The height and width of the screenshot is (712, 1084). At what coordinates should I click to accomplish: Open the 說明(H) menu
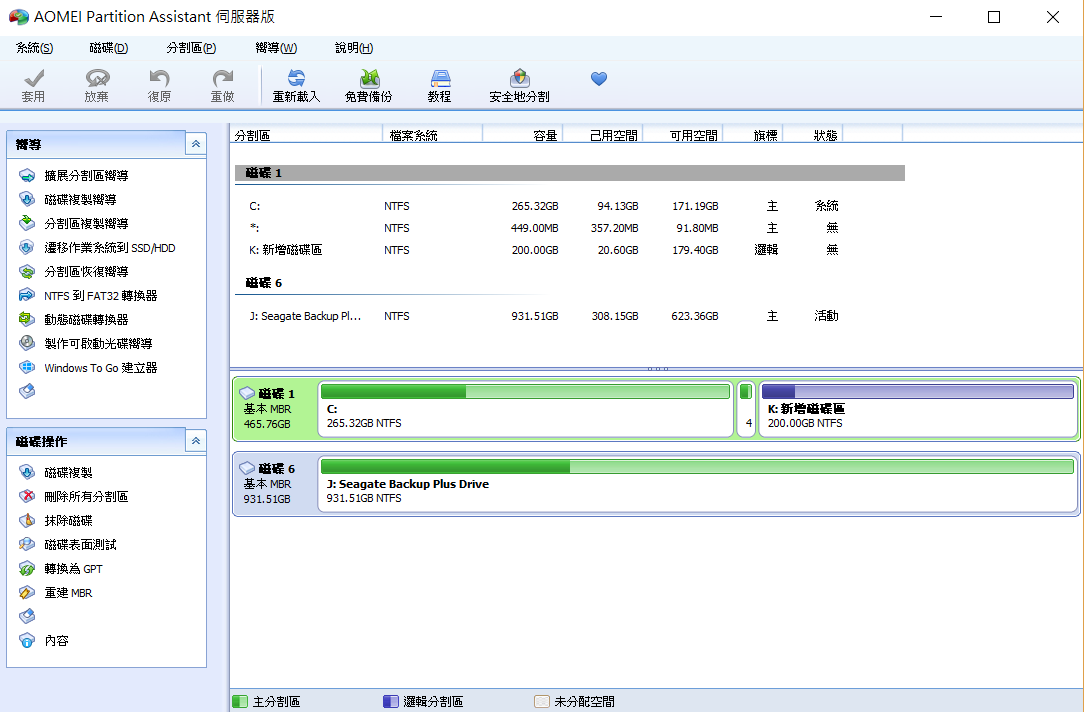tap(354, 48)
